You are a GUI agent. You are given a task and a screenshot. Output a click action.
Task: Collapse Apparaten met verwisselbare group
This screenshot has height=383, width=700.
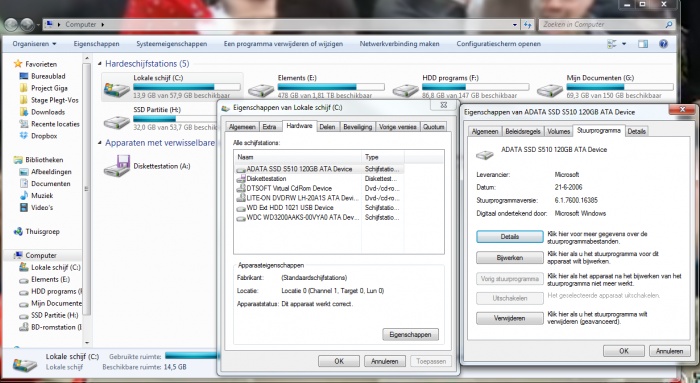coord(100,143)
